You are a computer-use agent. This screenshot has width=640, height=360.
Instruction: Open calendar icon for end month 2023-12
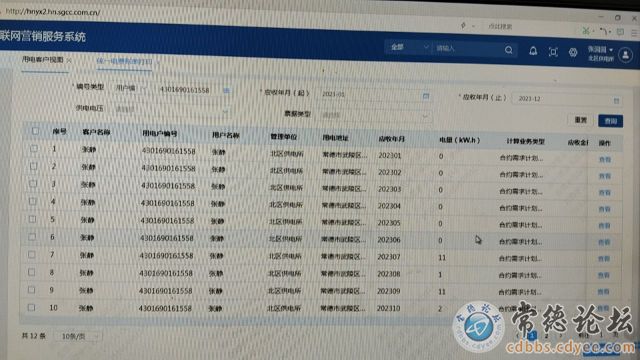(616, 100)
